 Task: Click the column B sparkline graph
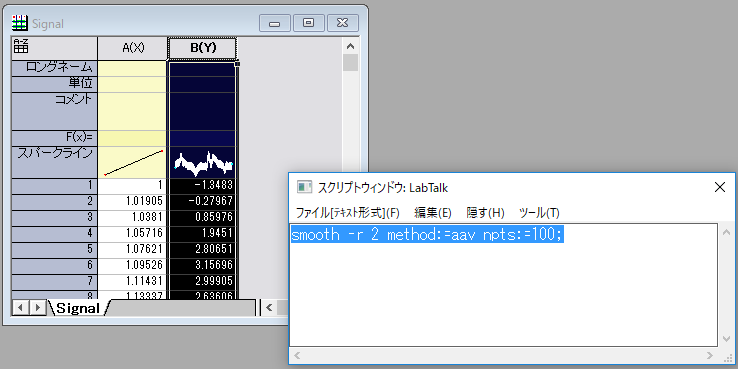tap(203, 162)
